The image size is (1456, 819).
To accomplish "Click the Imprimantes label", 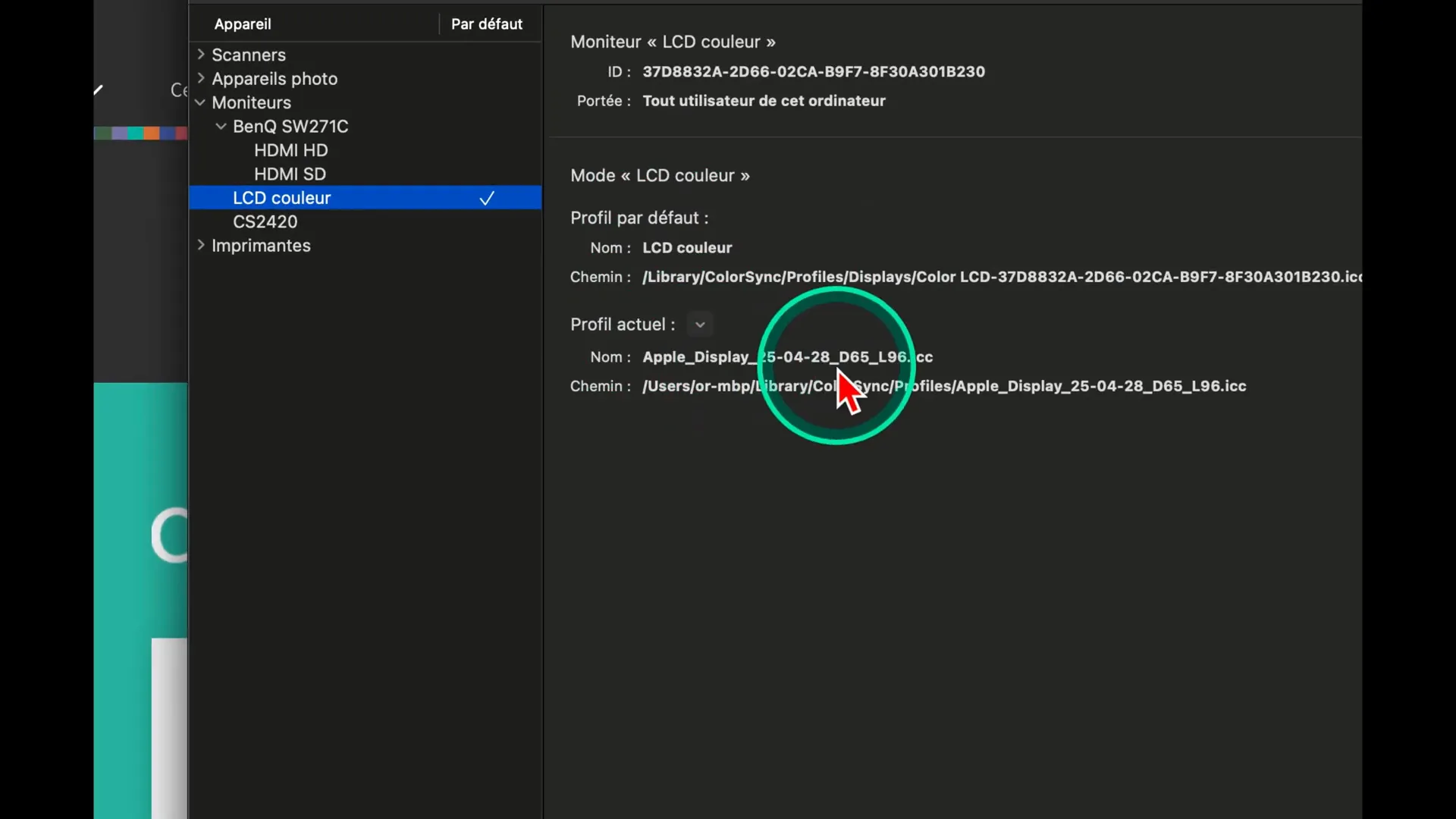I will [261, 246].
